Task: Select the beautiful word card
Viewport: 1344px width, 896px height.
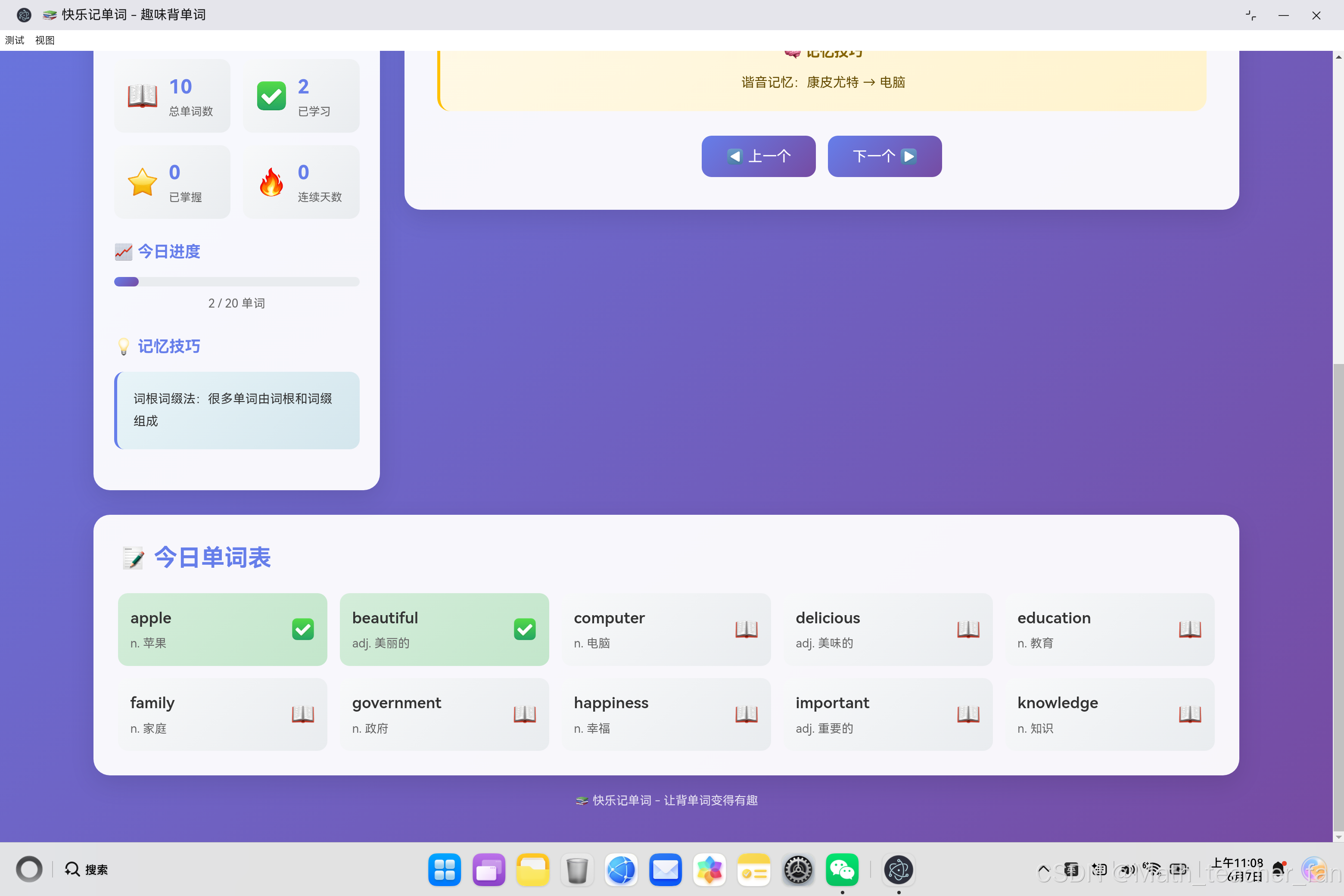Action: [x=444, y=629]
